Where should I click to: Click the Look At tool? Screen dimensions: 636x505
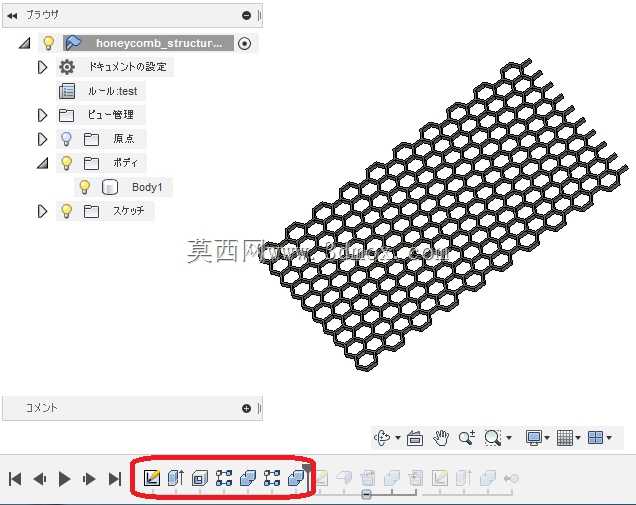415,438
